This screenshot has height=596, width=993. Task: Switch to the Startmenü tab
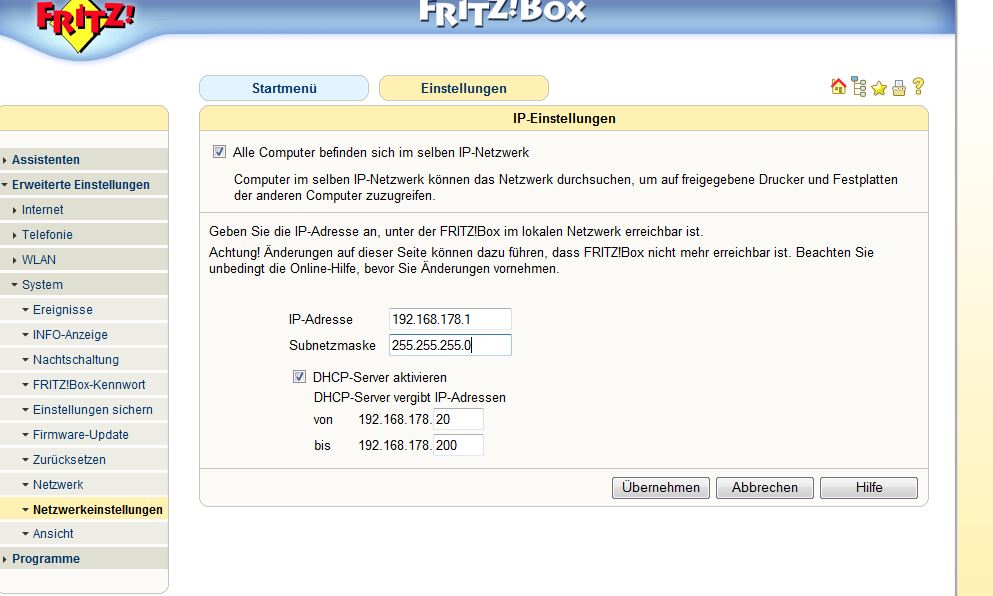point(284,88)
